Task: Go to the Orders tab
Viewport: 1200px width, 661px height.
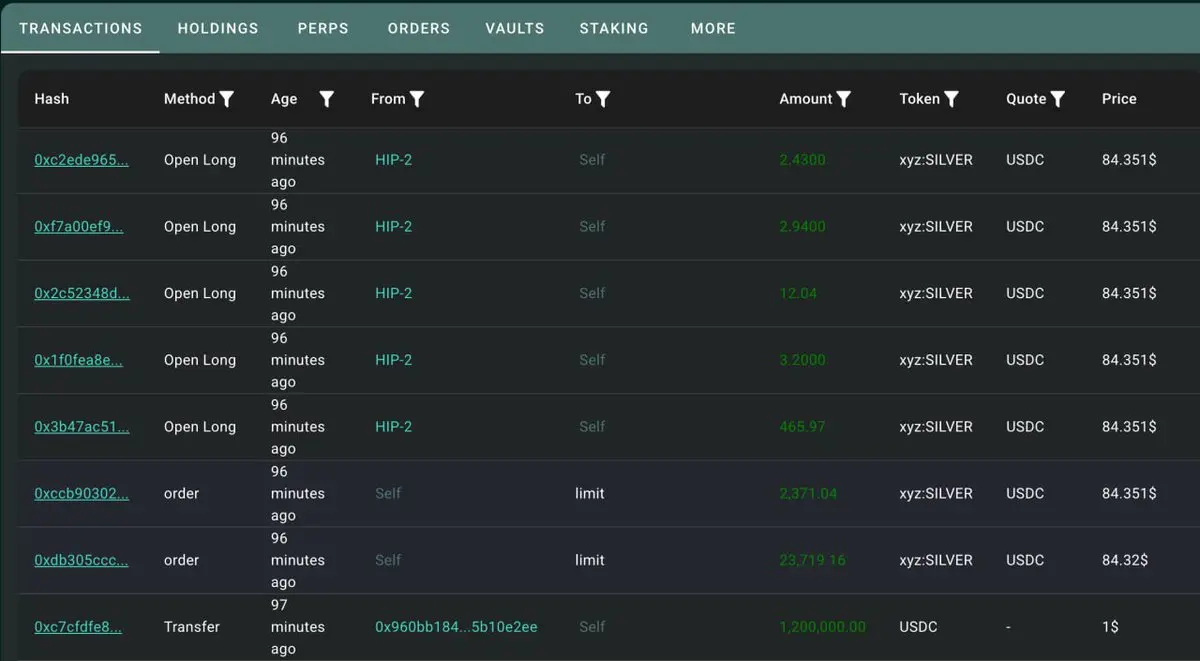Action: click(x=419, y=28)
